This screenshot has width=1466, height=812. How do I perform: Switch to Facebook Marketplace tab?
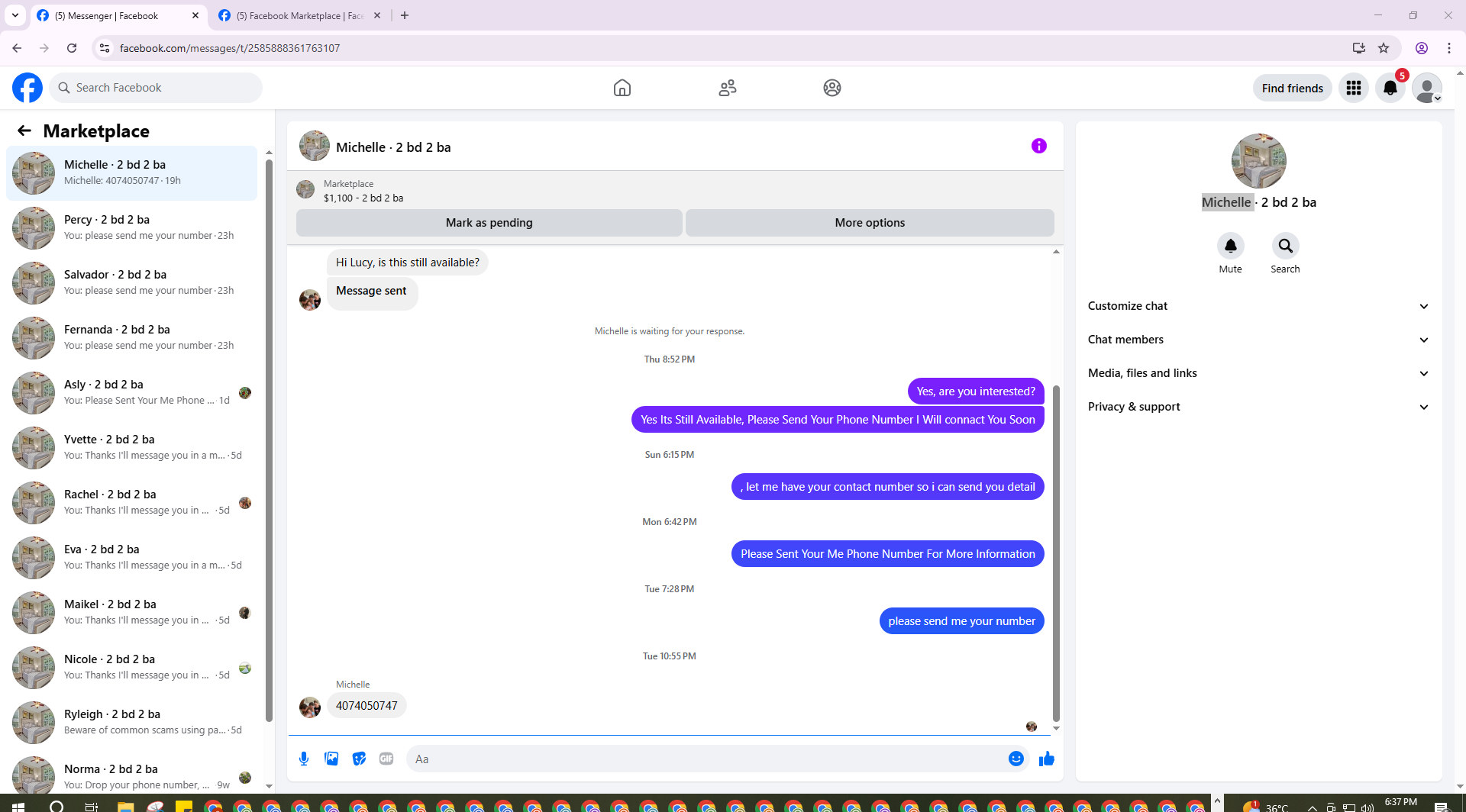click(x=300, y=15)
